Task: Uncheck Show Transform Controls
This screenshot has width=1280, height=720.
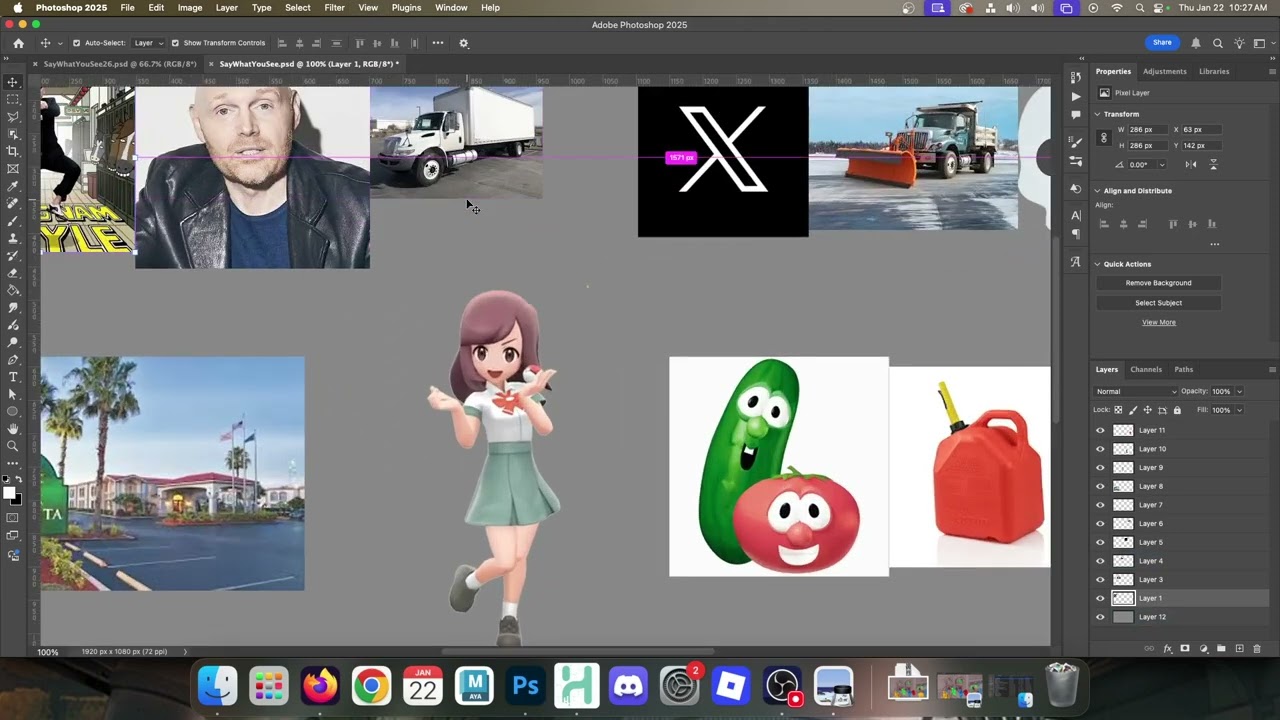Action: click(175, 43)
